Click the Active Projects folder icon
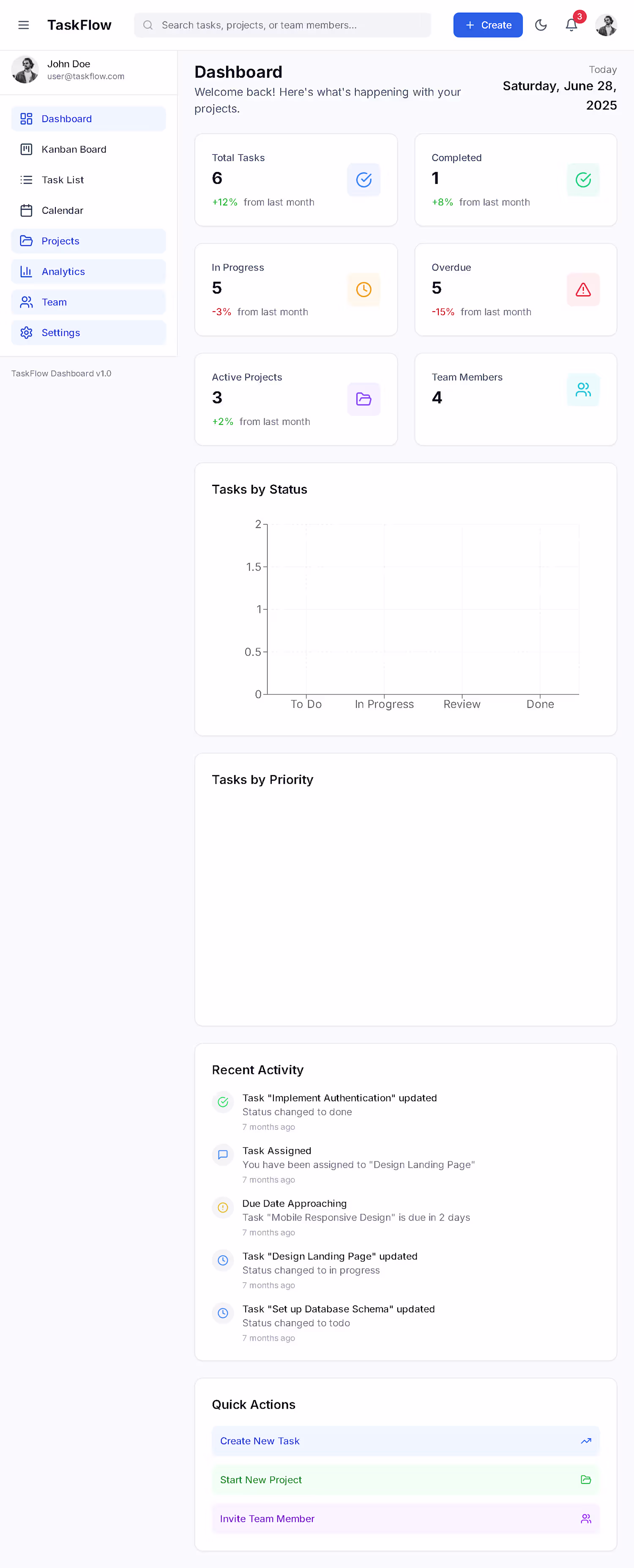 [363, 399]
